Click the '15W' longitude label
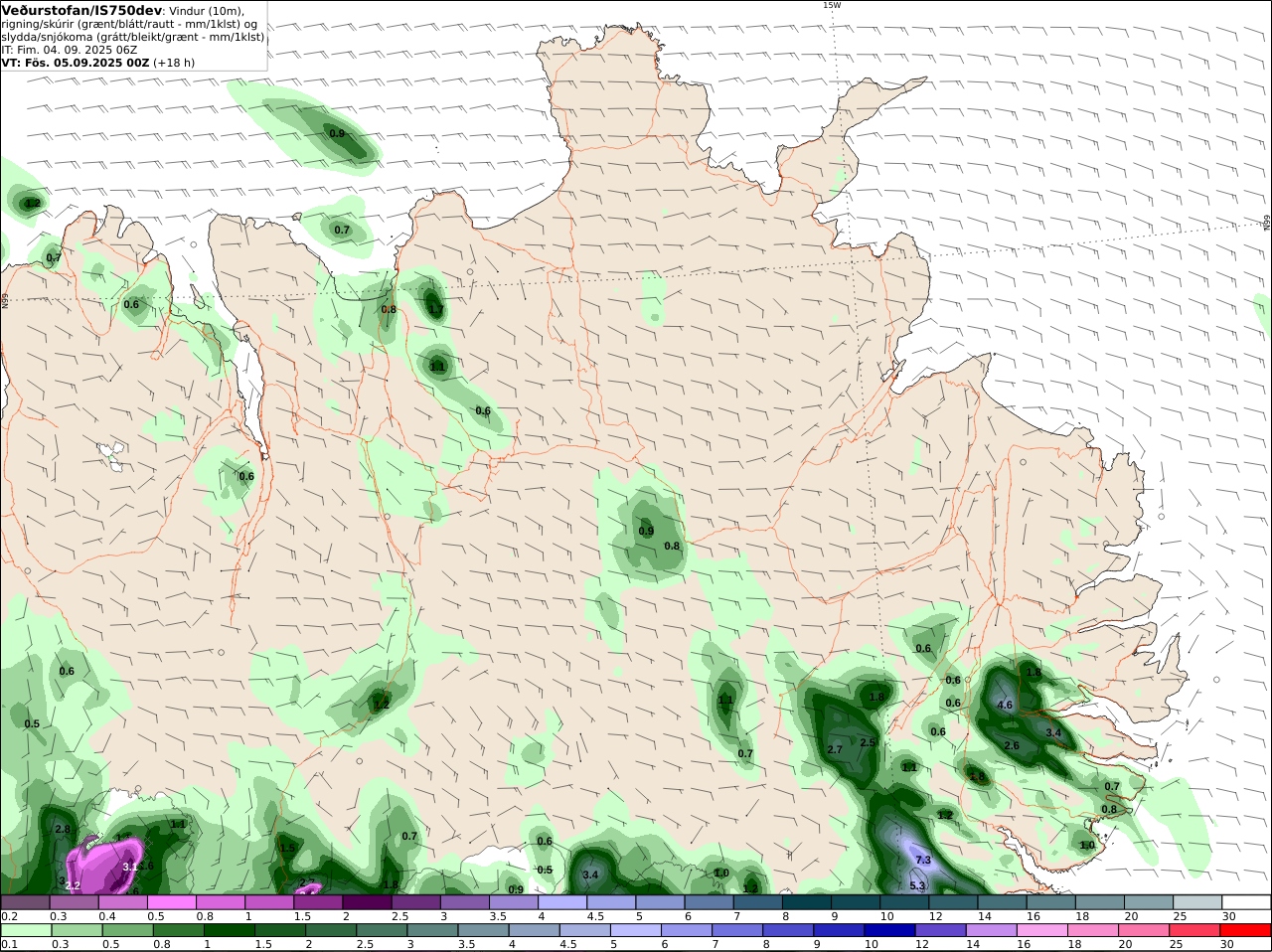This screenshot has height=952, width=1272. click(x=831, y=5)
